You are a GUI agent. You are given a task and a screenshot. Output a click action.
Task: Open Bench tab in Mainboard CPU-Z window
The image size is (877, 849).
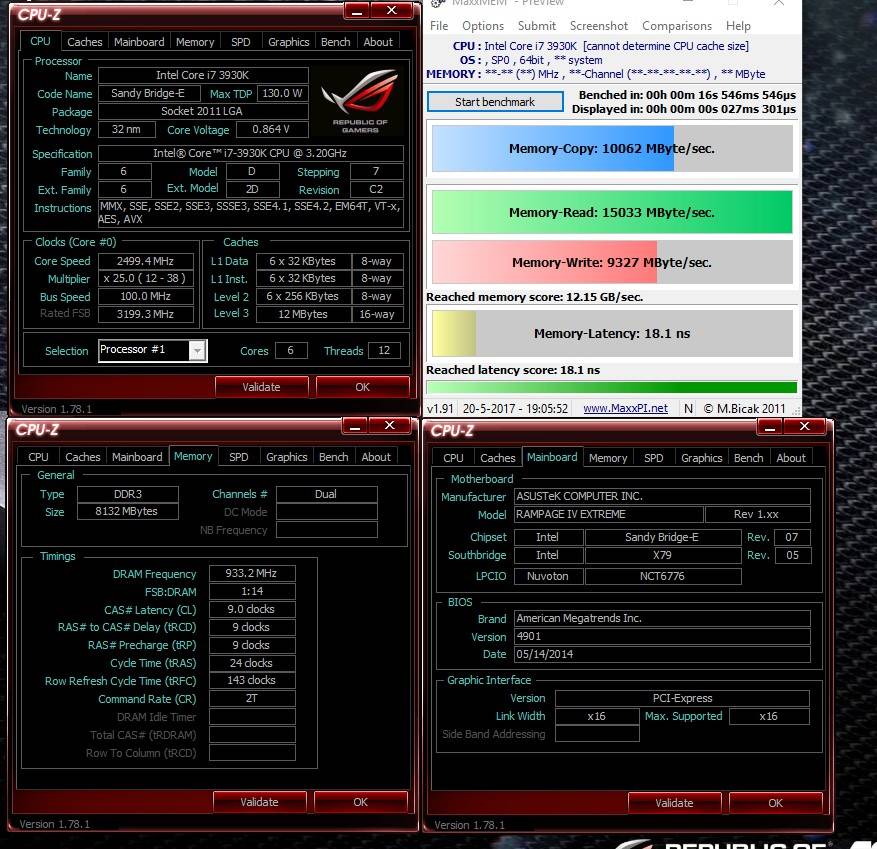[x=748, y=458]
